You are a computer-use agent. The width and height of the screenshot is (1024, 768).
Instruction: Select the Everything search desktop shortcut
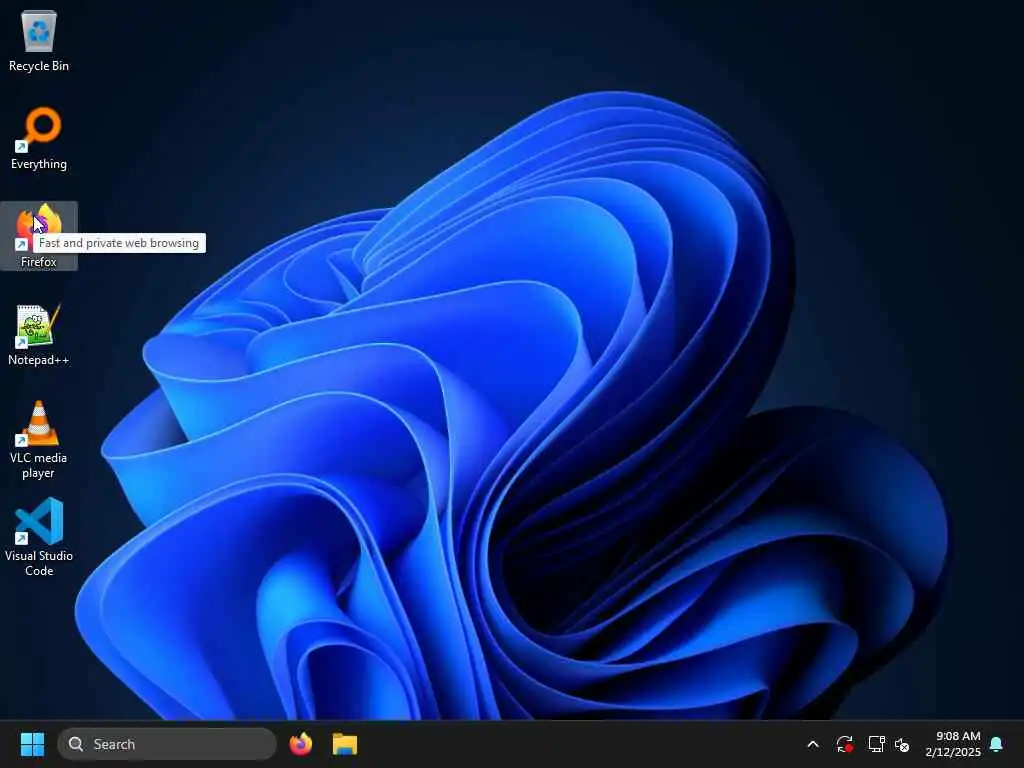[39, 138]
